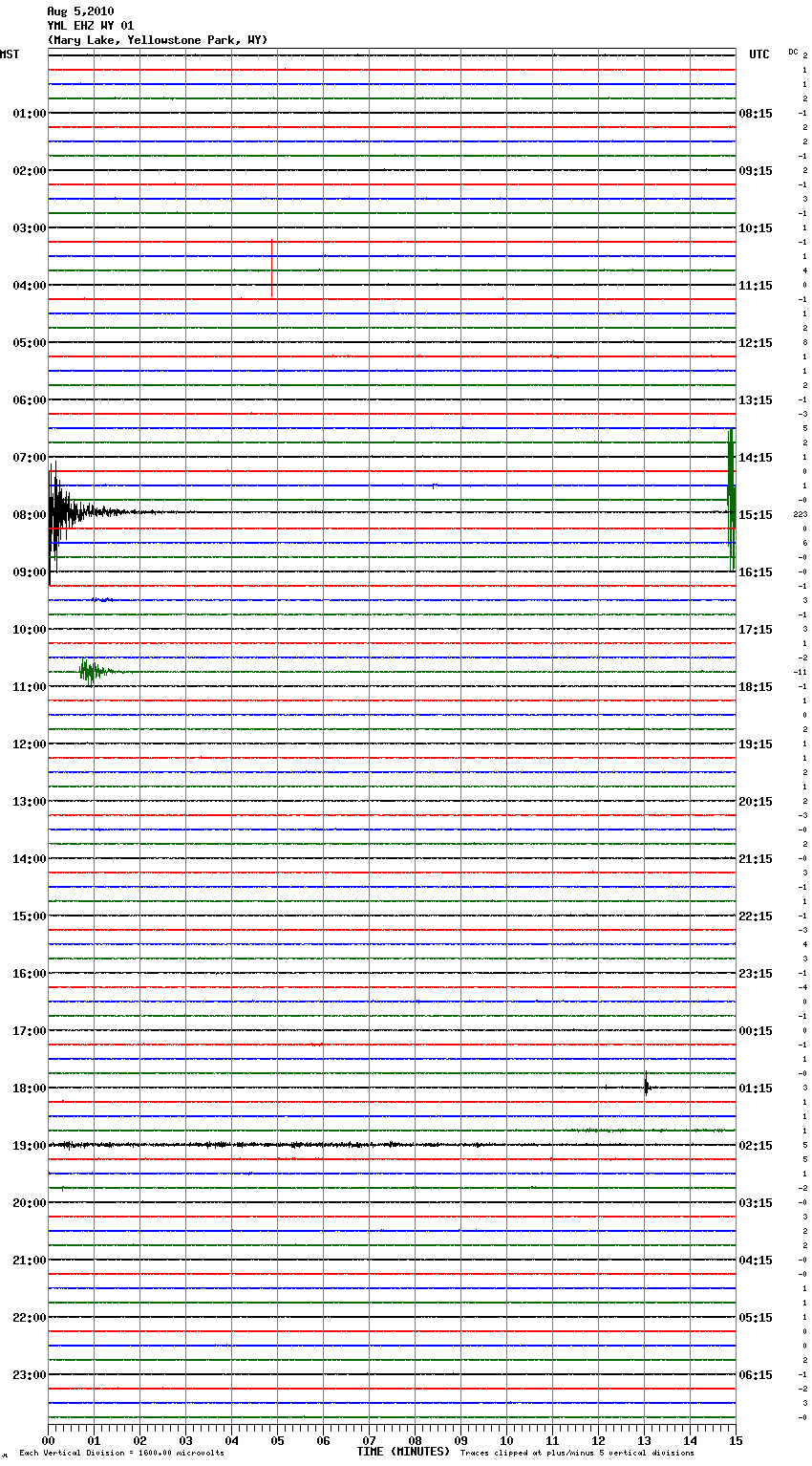Image resolution: width=812 pixels, height=1466 pixels.
Task: Click the red vertical spike near 03:15 trace
Action: pyautogui.click(x=272, y=268)
